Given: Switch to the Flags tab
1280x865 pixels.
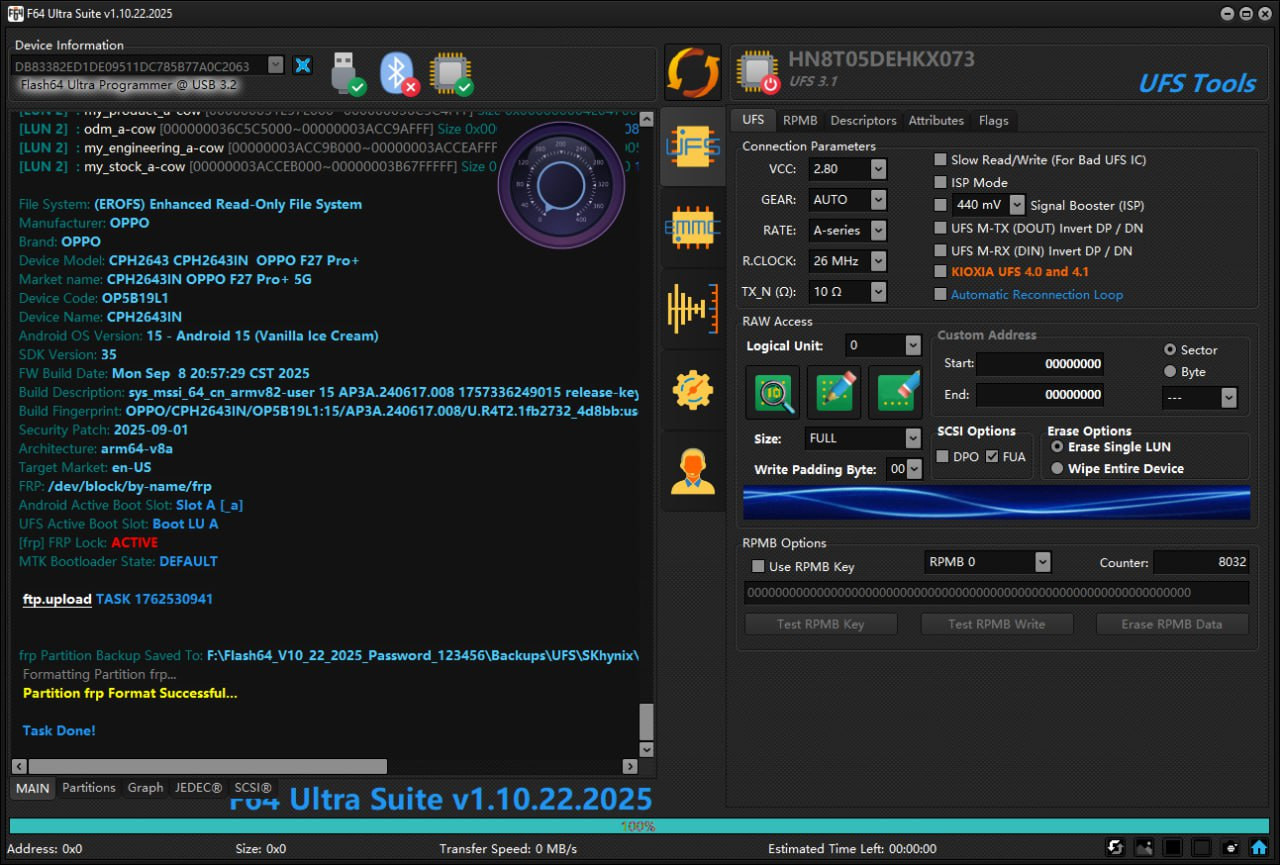Looking at the screenshot, I should (x=994, y=120).
